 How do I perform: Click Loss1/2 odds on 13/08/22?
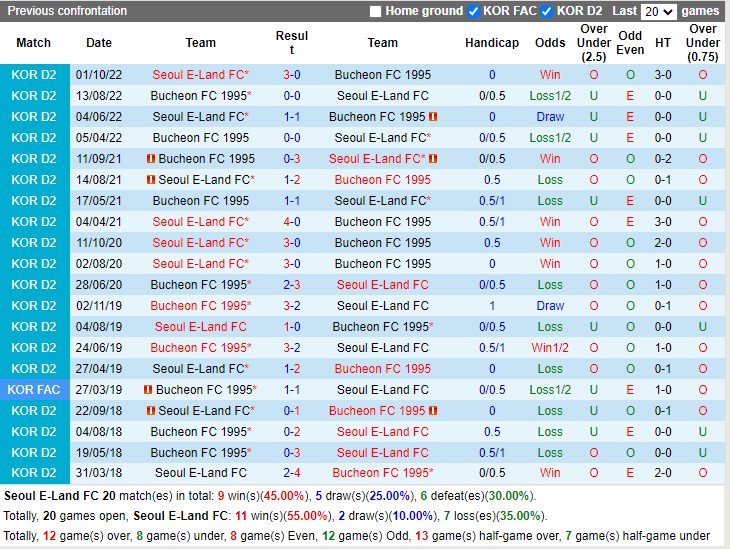click(550, 96)
